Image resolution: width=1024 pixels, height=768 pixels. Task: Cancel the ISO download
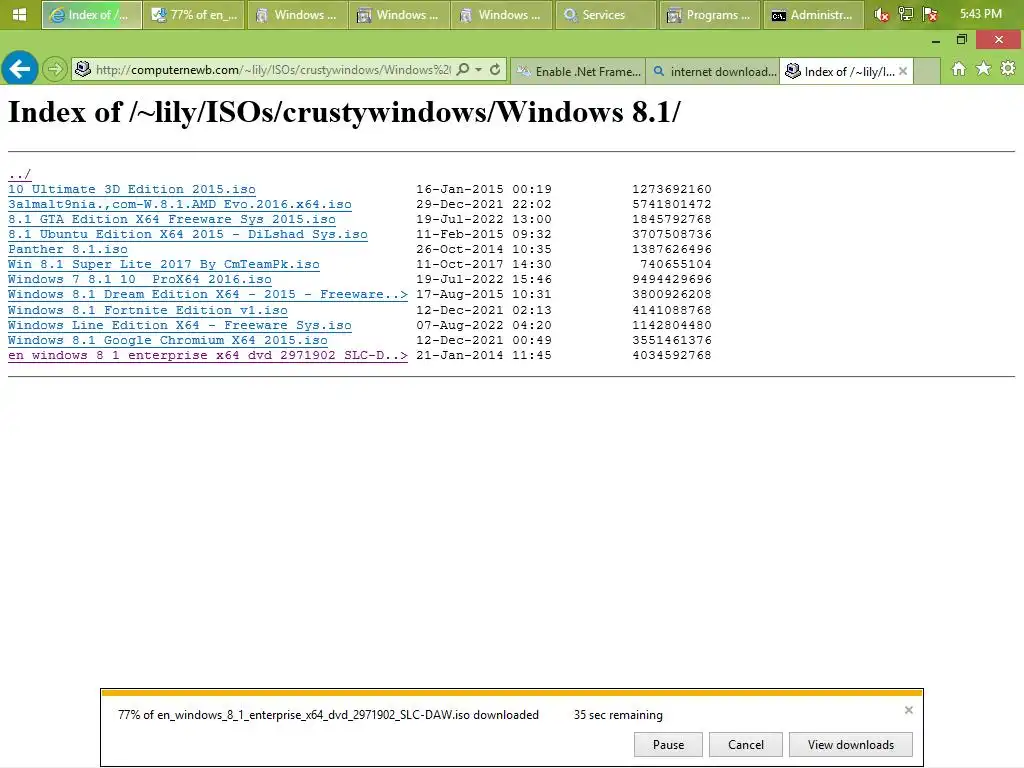[746, 744]
